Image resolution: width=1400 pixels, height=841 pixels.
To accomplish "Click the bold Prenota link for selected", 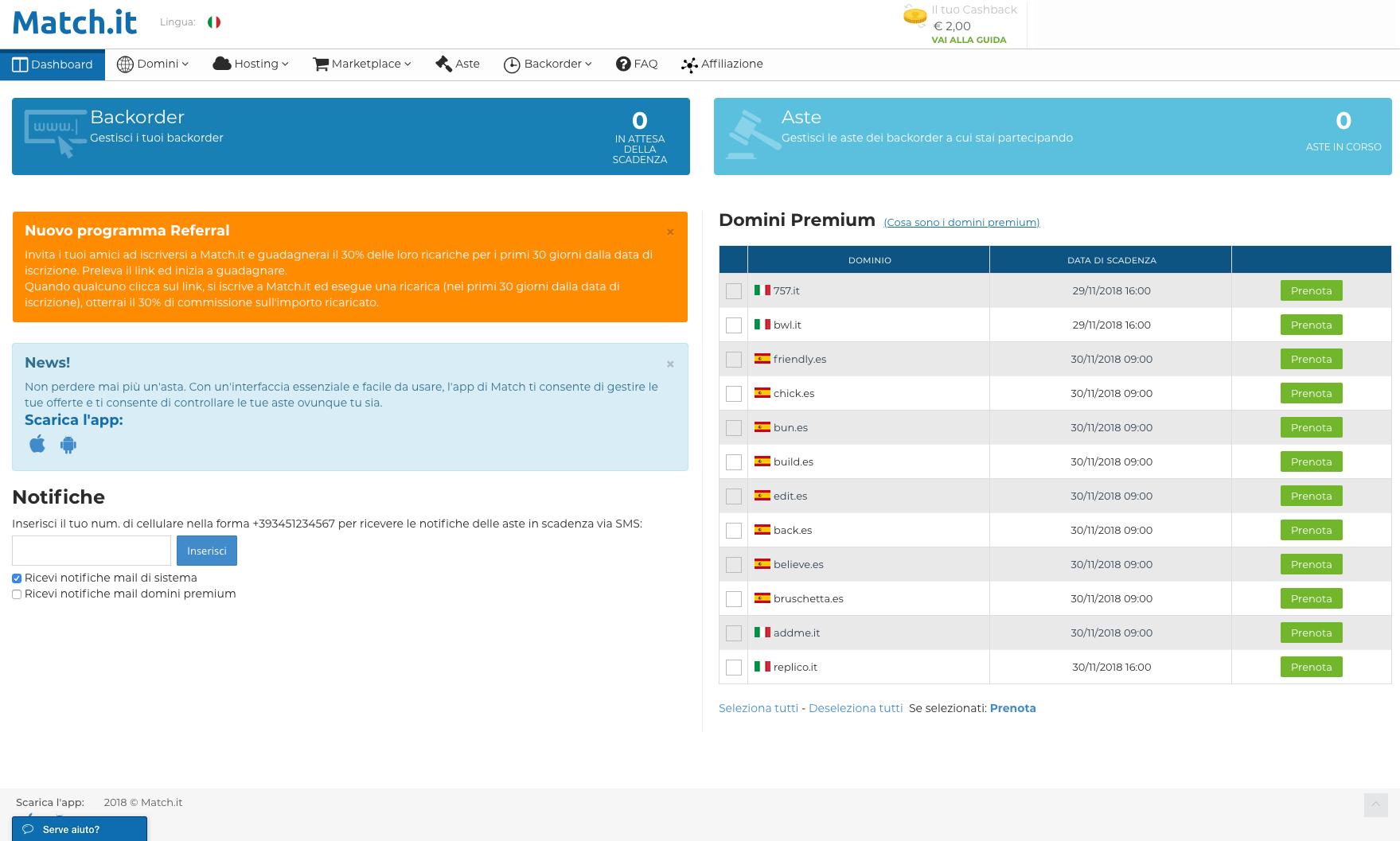I will 1012,708.
